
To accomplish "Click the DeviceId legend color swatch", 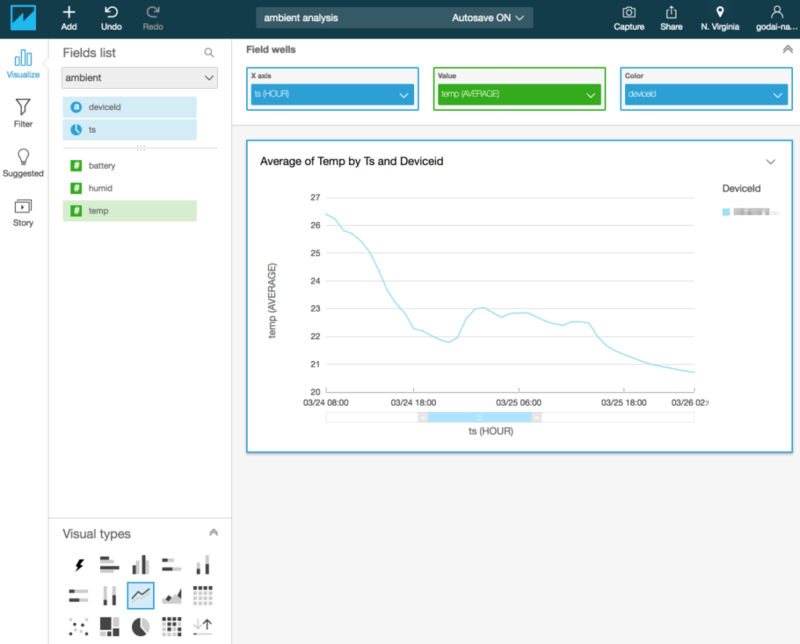I will point(726,212).
